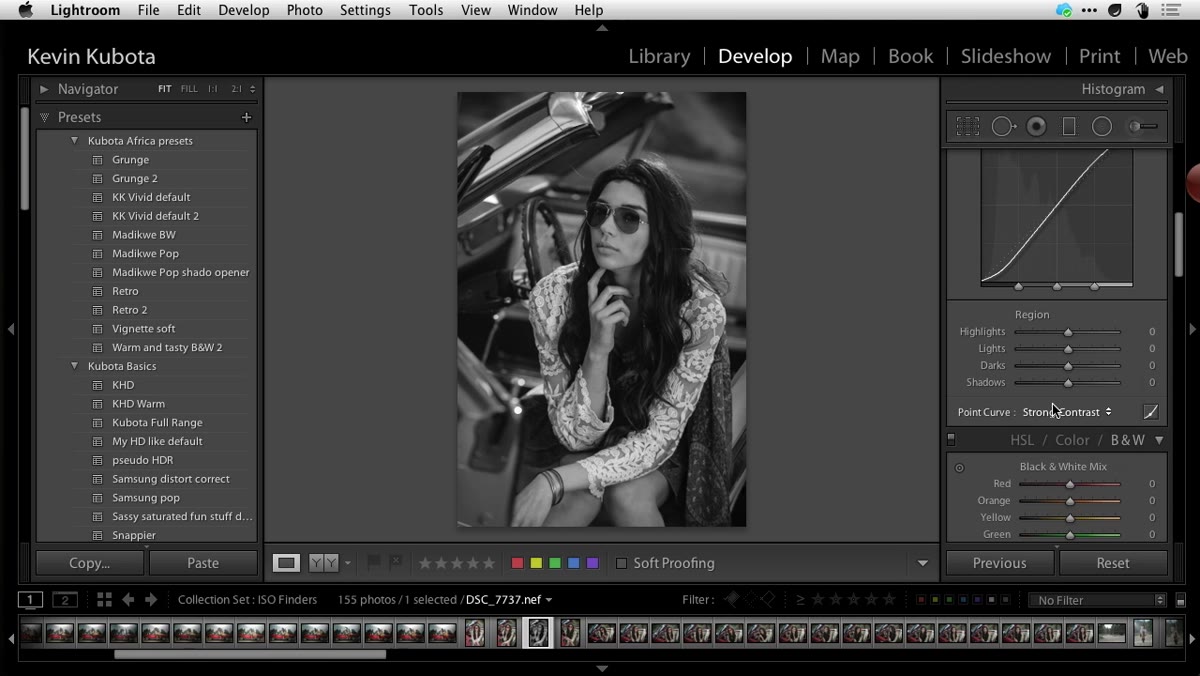Click the Reset button
The width and height of the screenshot is (1200, 676).
[1113, 563]
